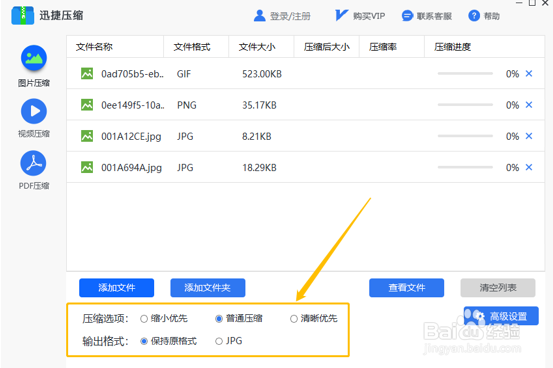Select file name 001A12CE.jpg
The width and height of the screenshot is (553, 368).
tap(131, 137)
